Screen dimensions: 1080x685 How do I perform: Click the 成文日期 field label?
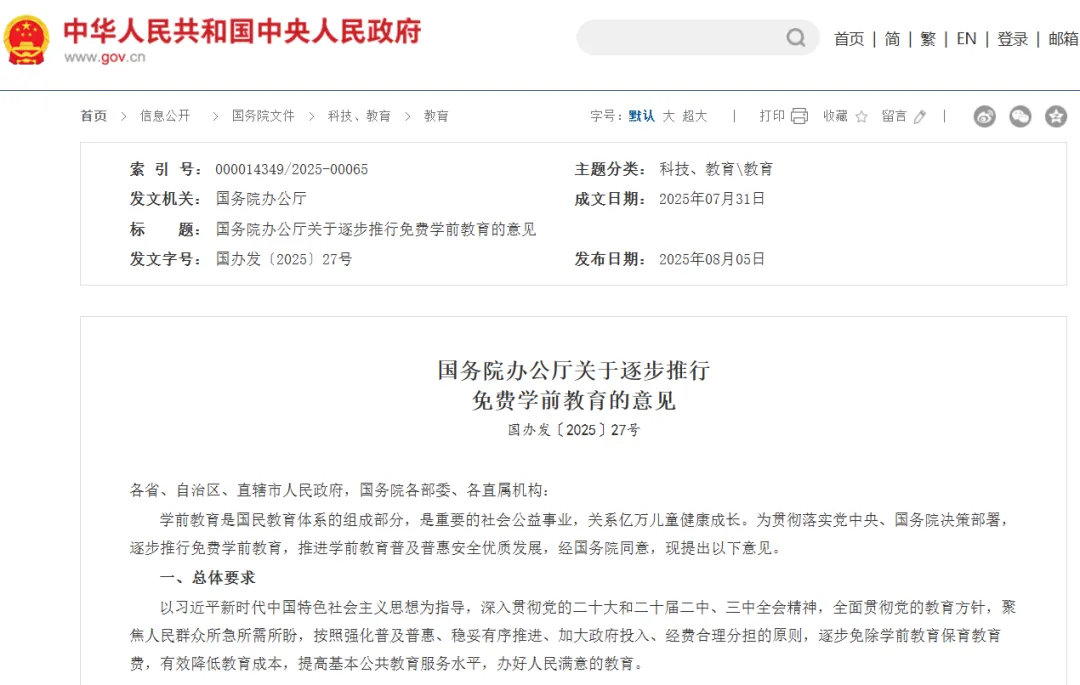(610, 199)
